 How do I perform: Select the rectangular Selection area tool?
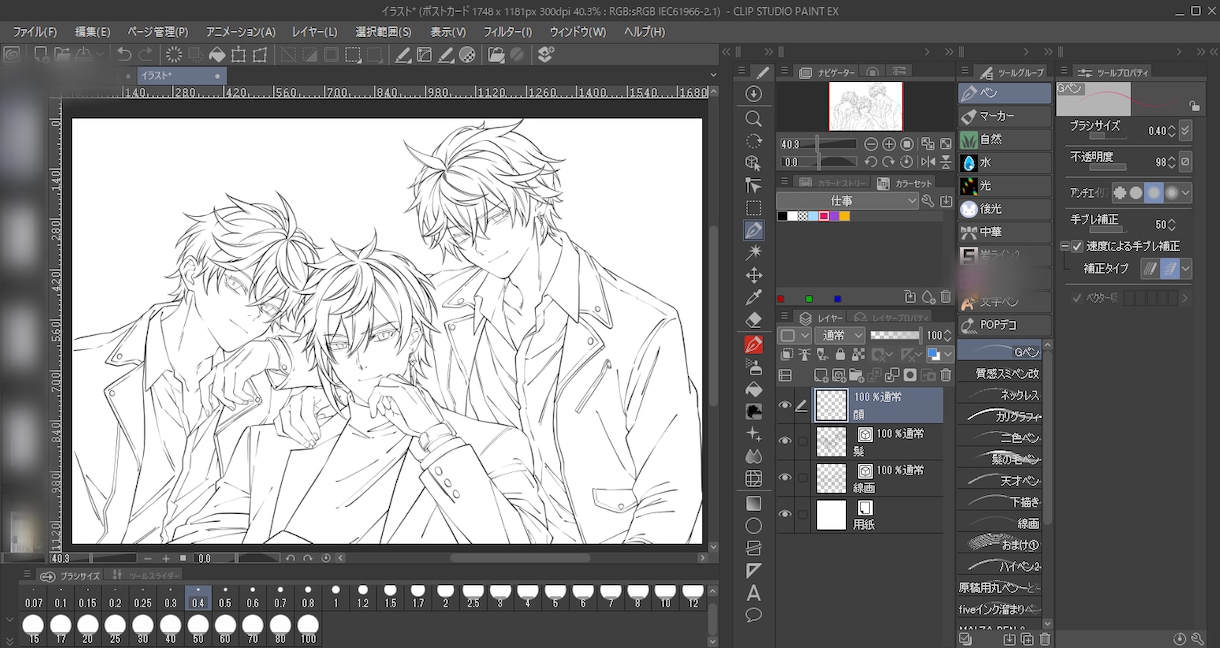click(754, 208)
